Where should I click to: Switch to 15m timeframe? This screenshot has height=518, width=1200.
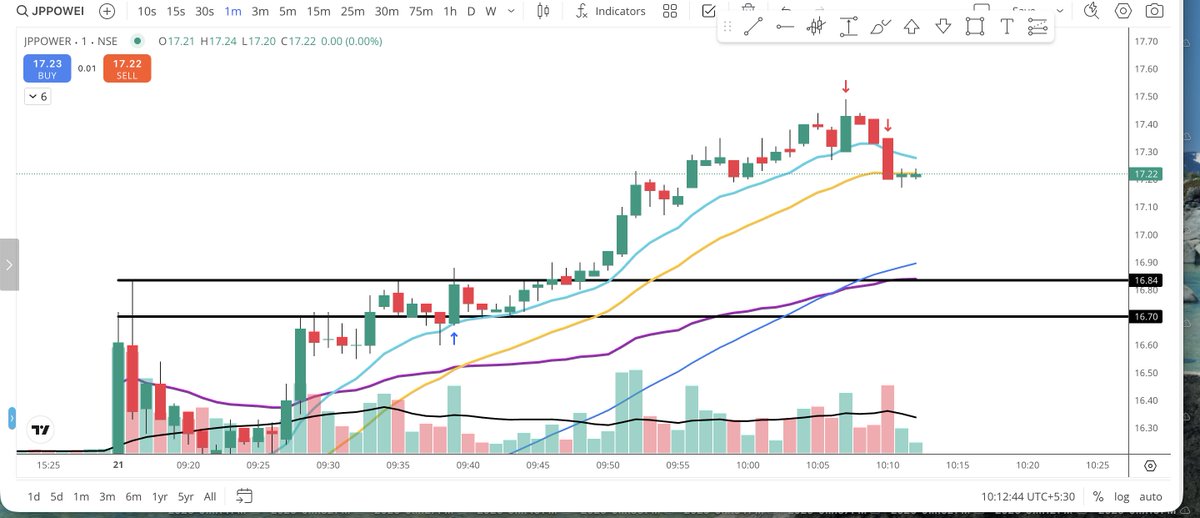click(x=318, y=11)
